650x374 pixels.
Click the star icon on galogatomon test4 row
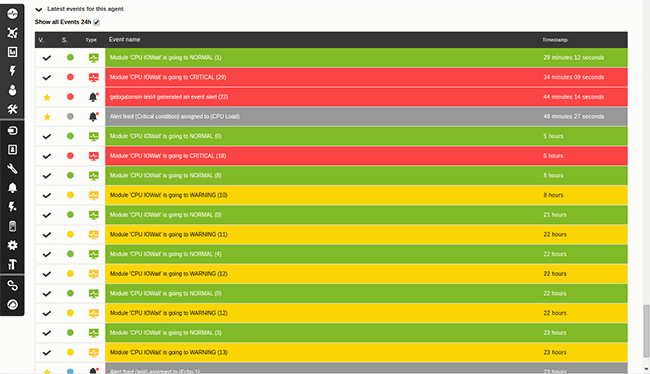click(x=47, y=97)
